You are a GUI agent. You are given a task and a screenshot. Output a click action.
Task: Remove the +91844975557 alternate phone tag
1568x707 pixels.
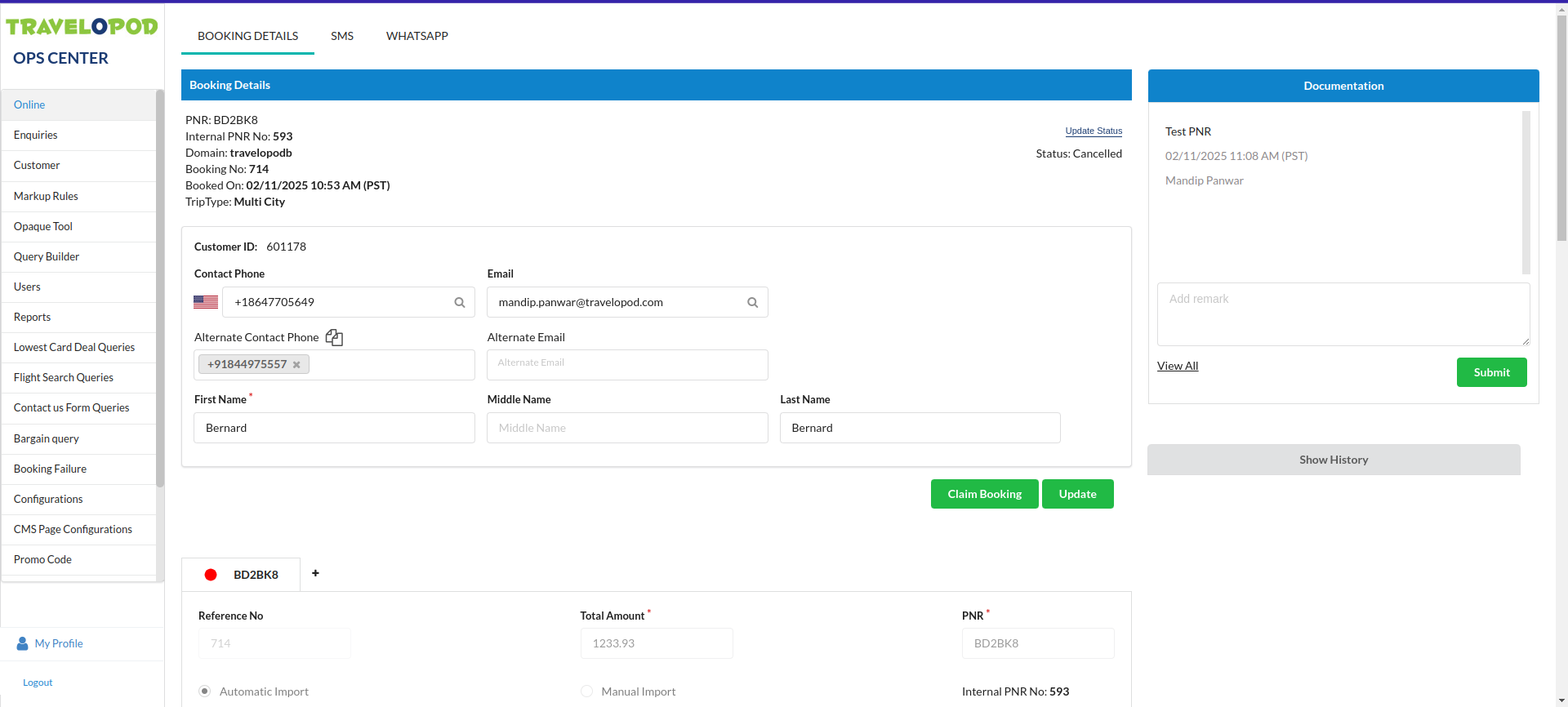pyautogui.click(x=296, y=365)
